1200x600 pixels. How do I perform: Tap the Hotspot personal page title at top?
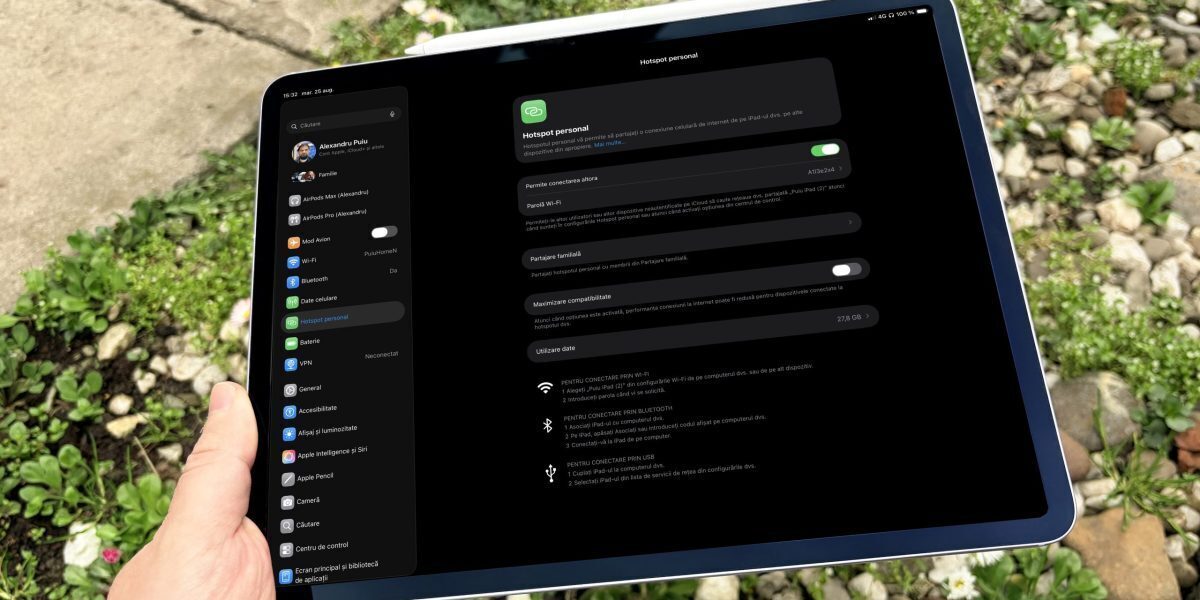pyautogui.click(x=669, y=61)
